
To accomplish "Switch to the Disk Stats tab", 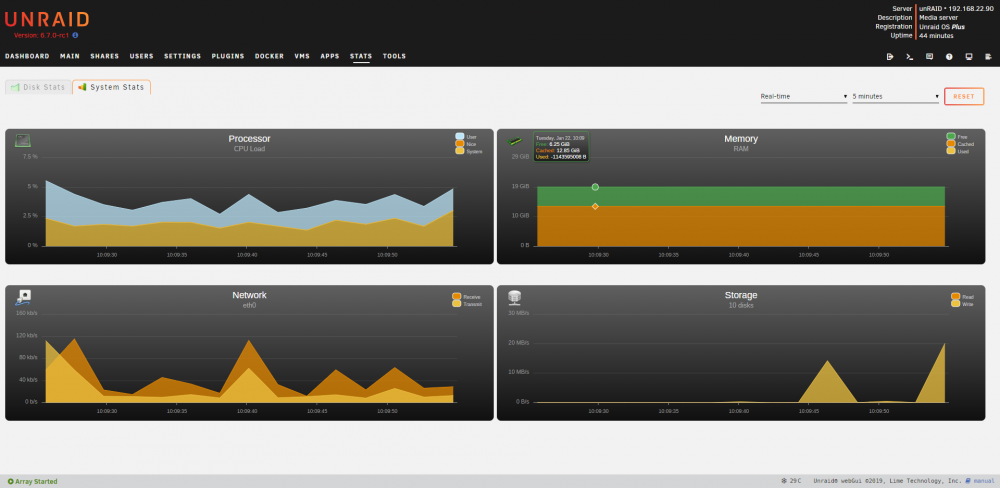I will tap(38, 87).
